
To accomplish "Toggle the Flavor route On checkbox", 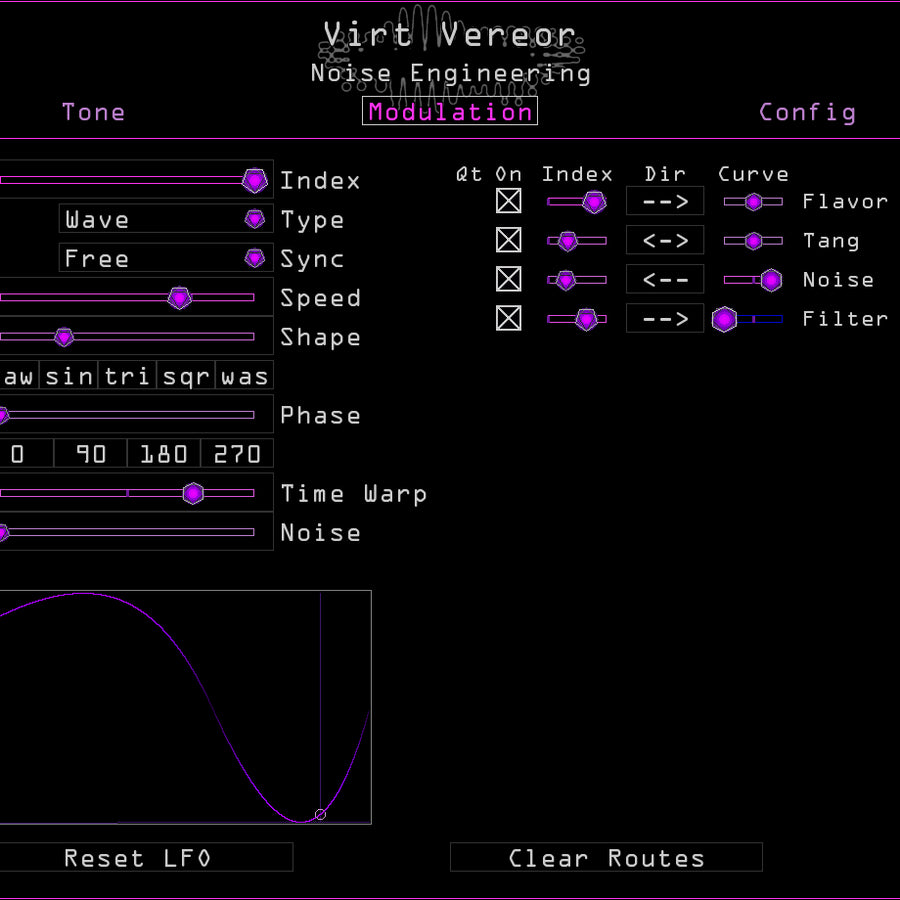I will tap(509, 202).
